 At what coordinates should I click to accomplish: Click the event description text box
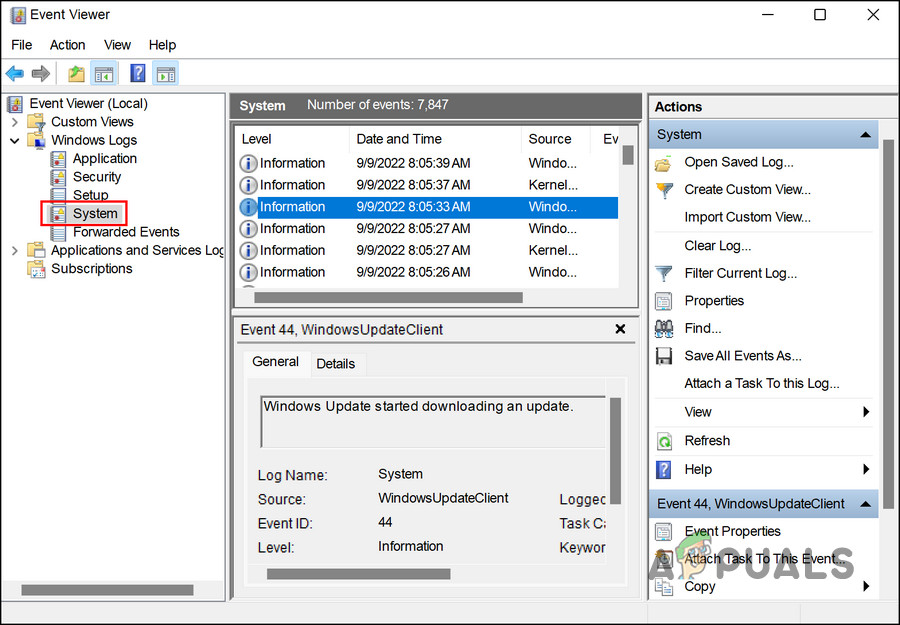click(x=433, y=422)
